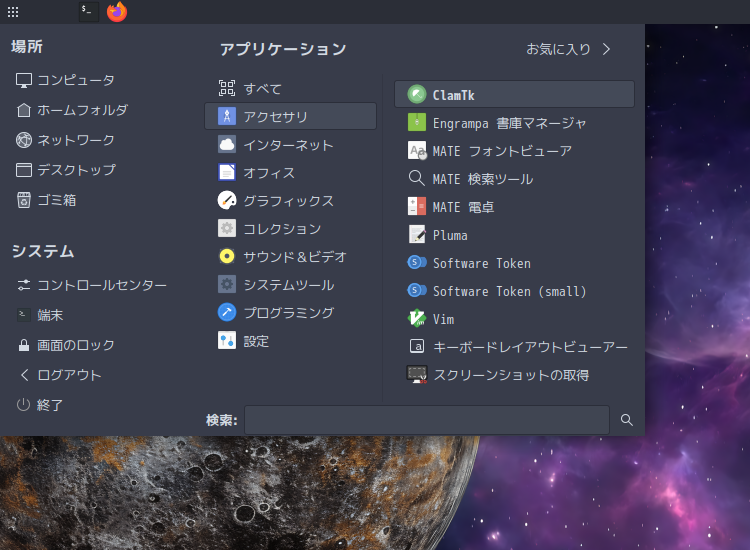Launch screenshot capture tool icon
750x550 pixels.
pyautogui.click(x=417, y=374)
